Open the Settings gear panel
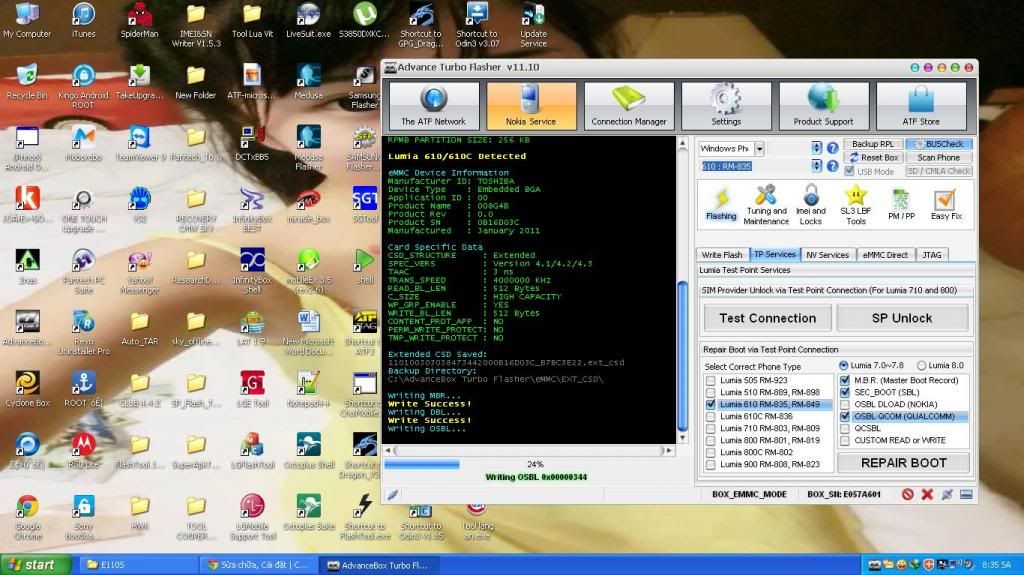1024x575 pixels. click(x=726, y=106)
